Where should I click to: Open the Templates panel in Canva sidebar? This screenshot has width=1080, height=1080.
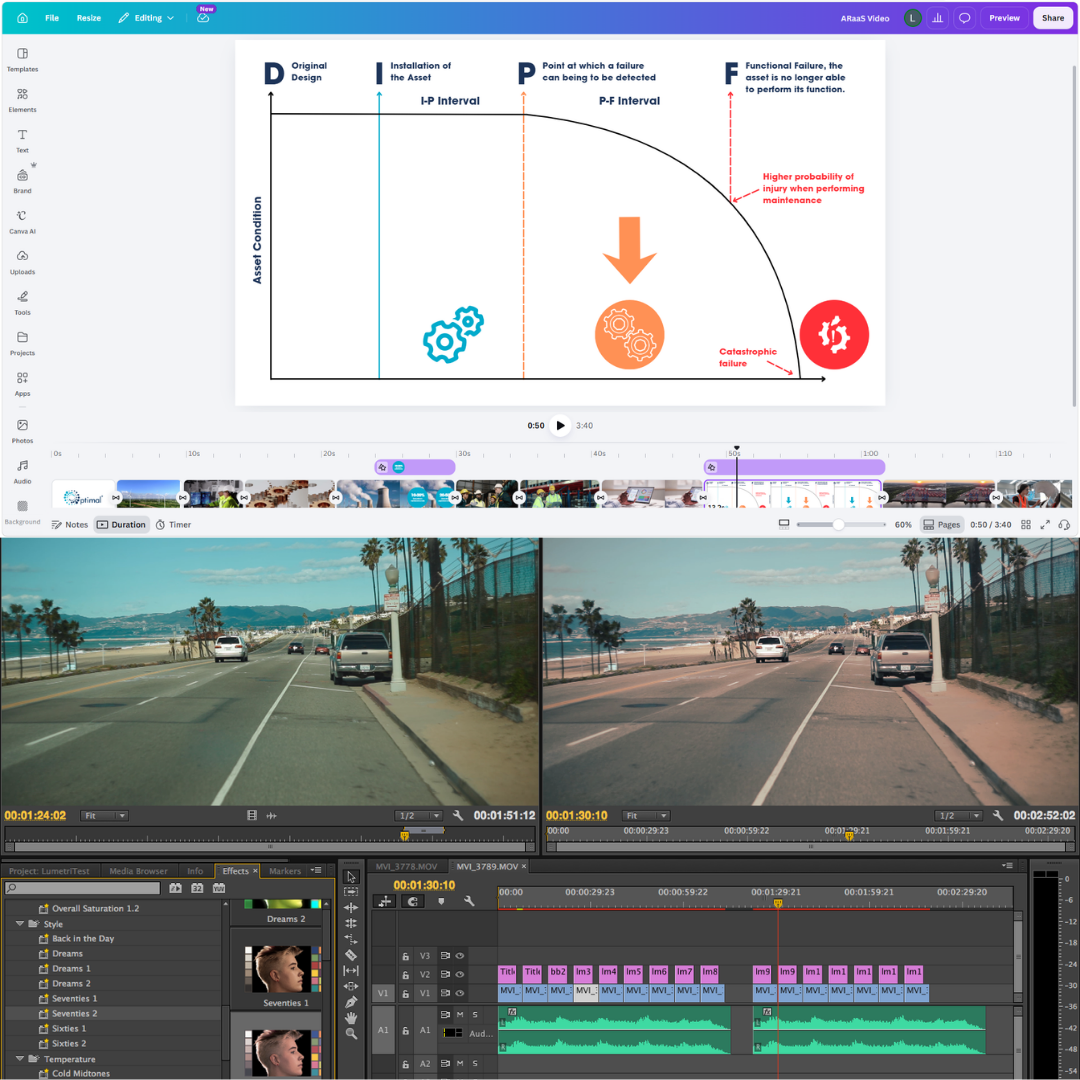(x=22, y=60)
